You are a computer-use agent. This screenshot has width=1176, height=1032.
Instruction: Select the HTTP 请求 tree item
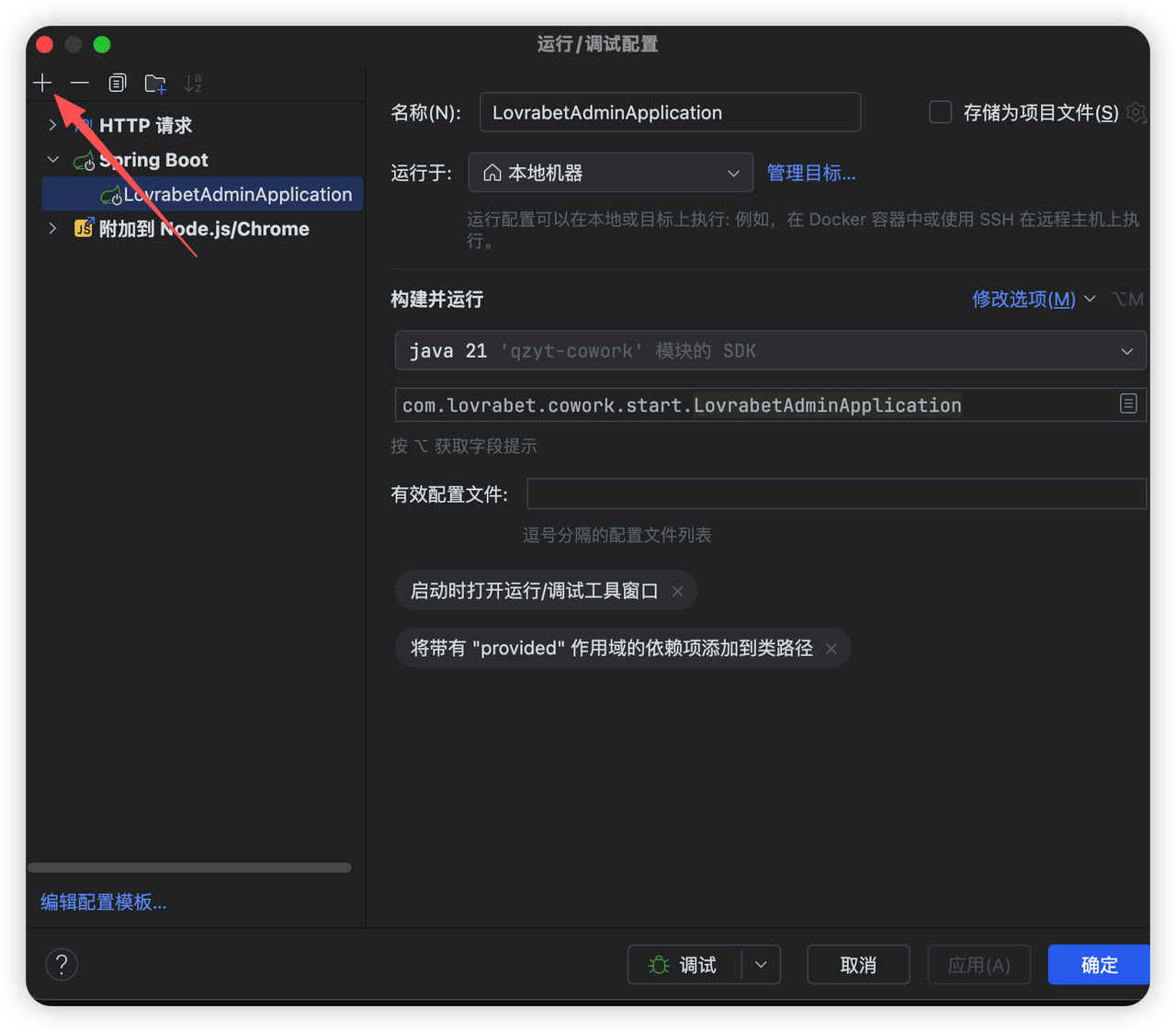click(x=145, y=125)
